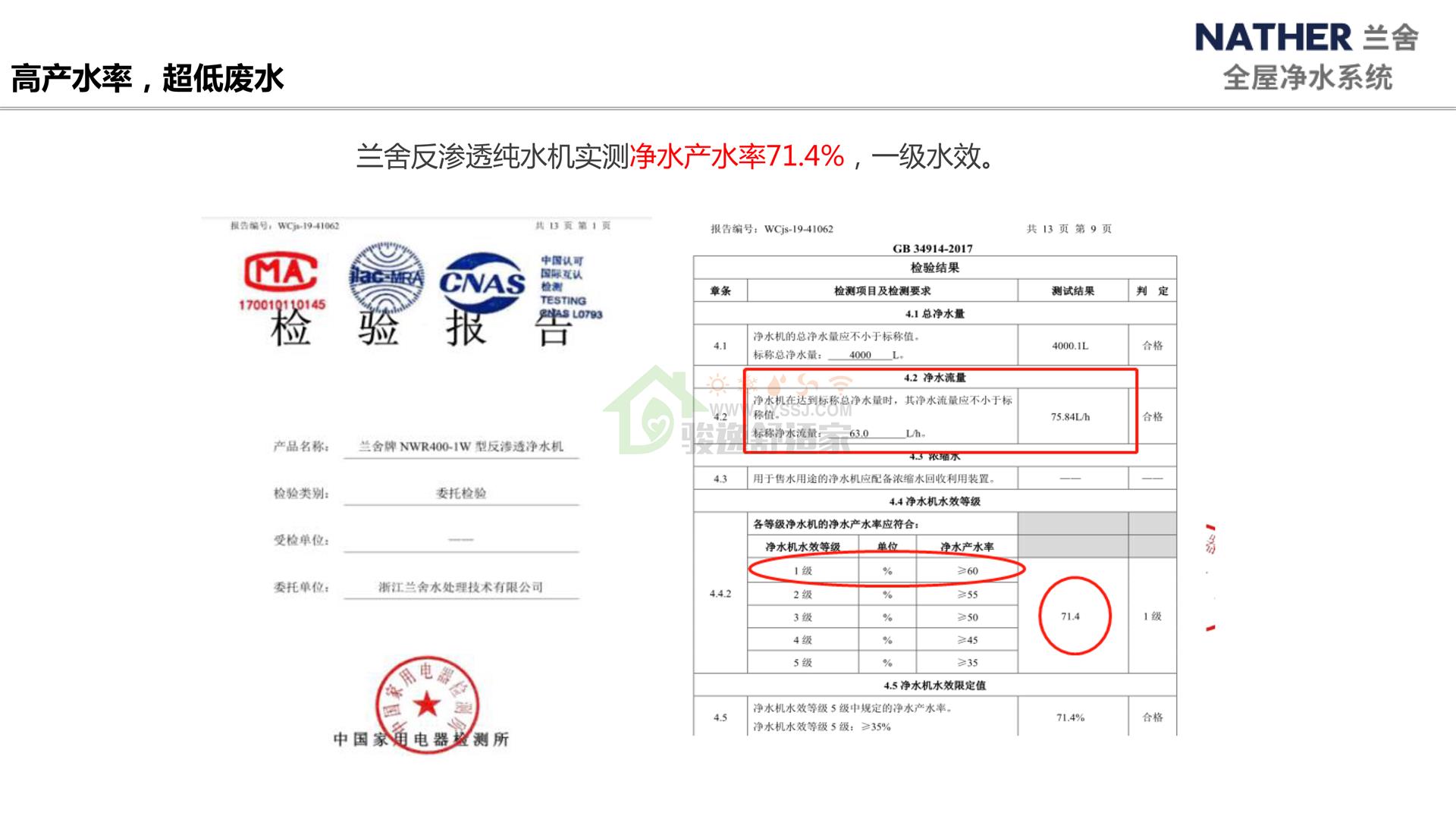The height and width of the screenshot is (819, 1456).
Task: Click the 受检单位 label
Action: click(x=301, y=540)
